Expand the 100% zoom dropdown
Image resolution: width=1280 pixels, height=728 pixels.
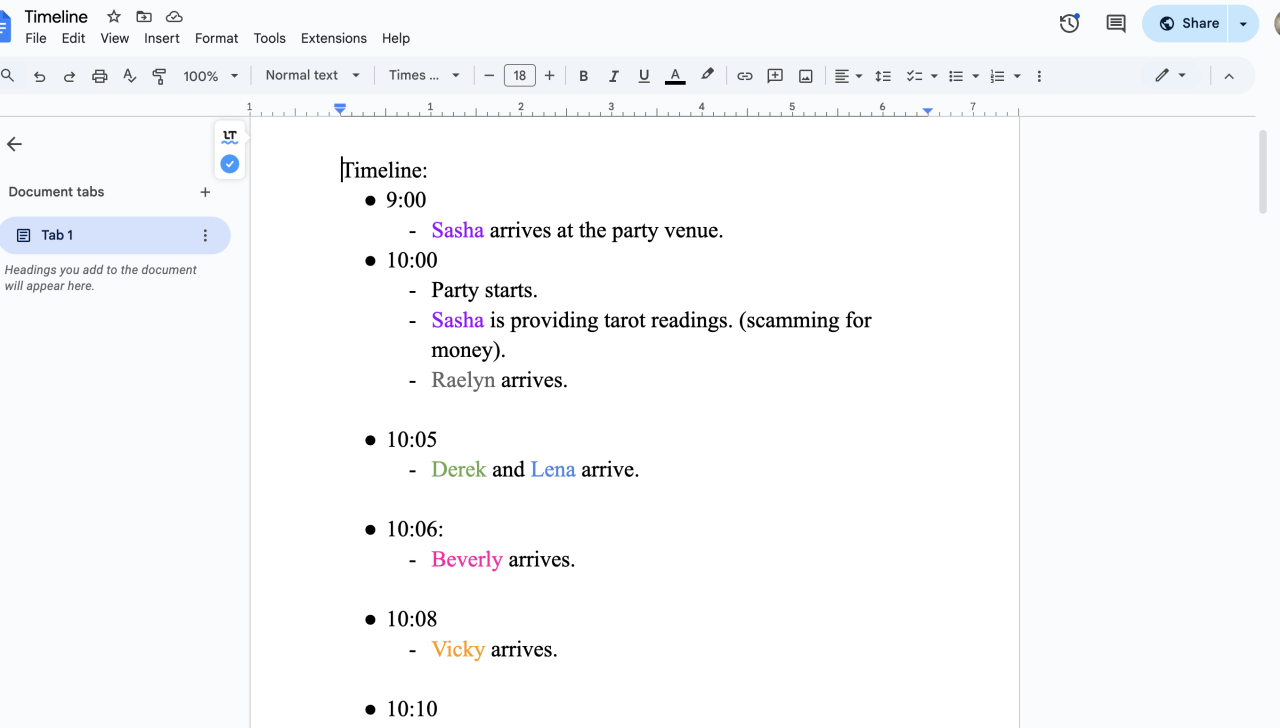click(x=211, y=76)
